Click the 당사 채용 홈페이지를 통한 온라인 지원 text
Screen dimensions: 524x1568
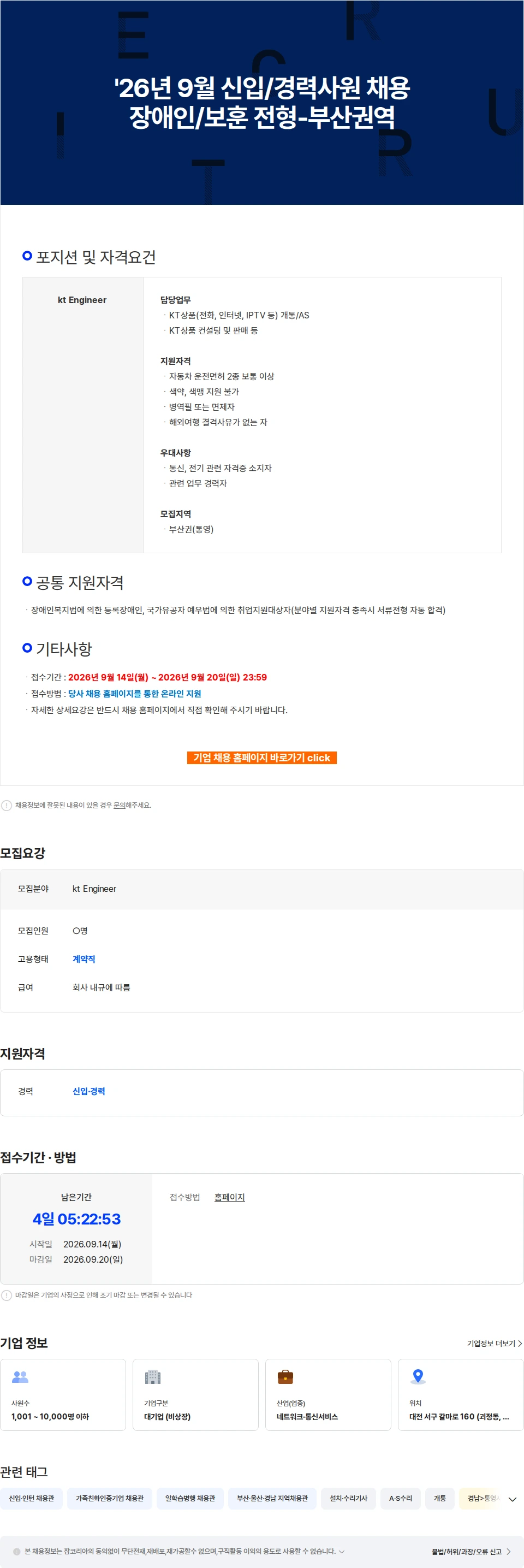pos(134,694)
